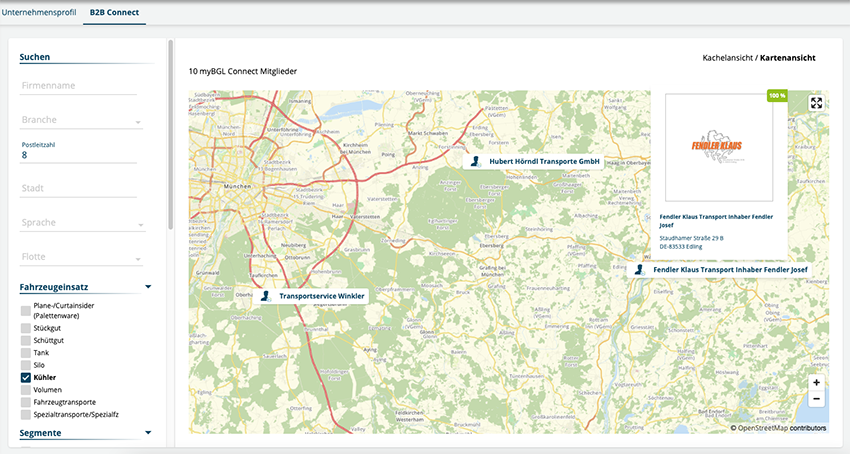Image resolution: width=850 pixels, height=454 pixels.
Task: Switch to the Unternehmensprofil tab
Action: (38, 12)
